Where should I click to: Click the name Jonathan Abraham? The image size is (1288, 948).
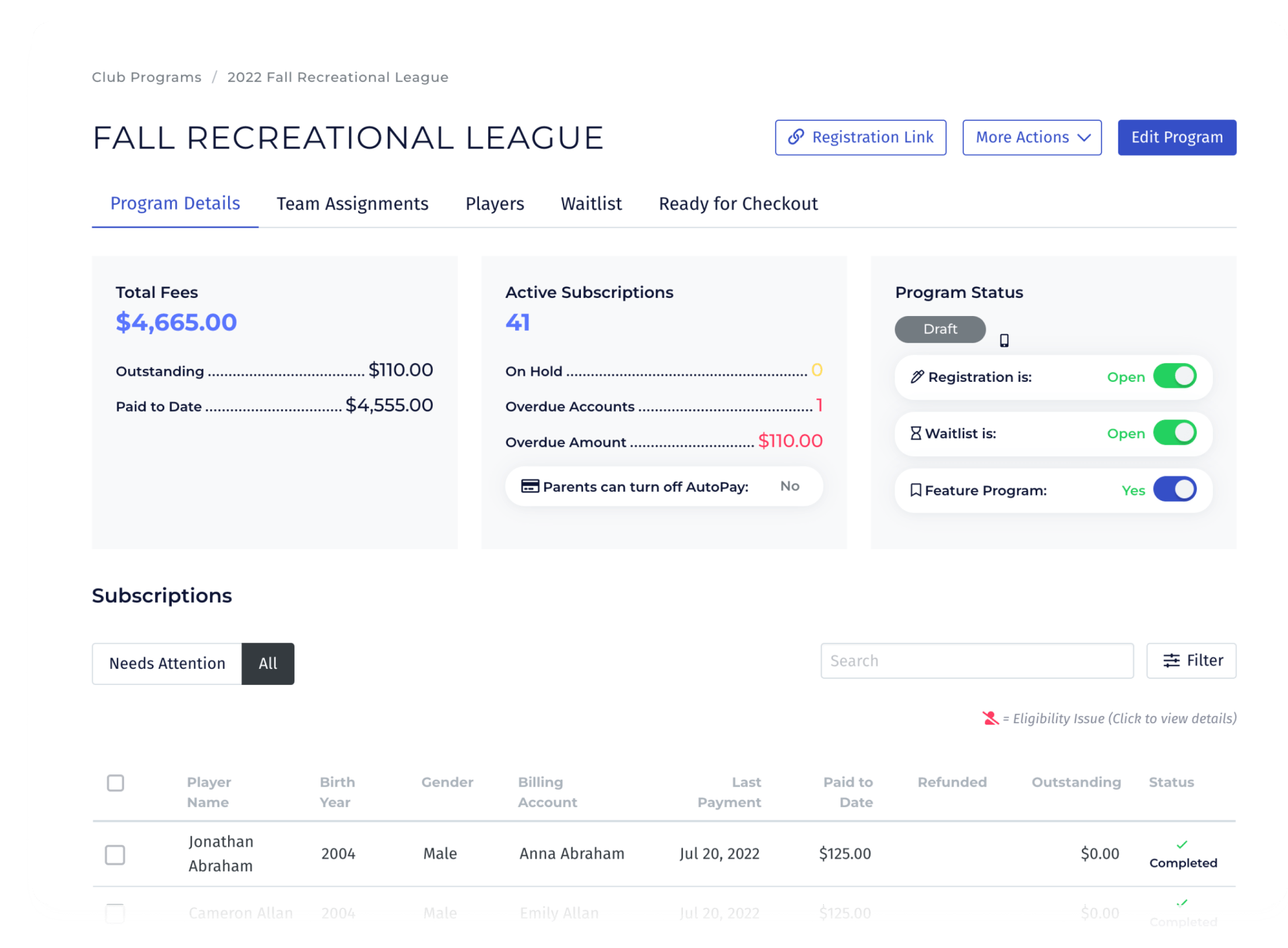221,854
